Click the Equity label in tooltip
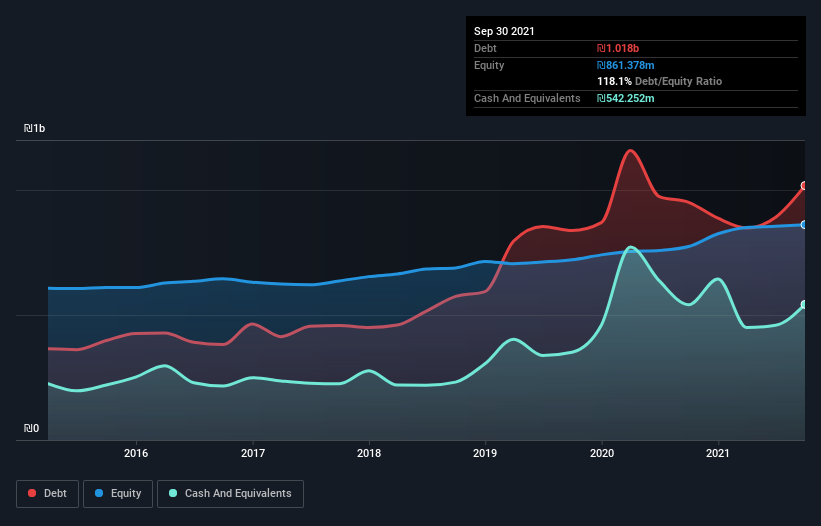The width and height of the screenshot is (821, 526). tap(489, 65)
